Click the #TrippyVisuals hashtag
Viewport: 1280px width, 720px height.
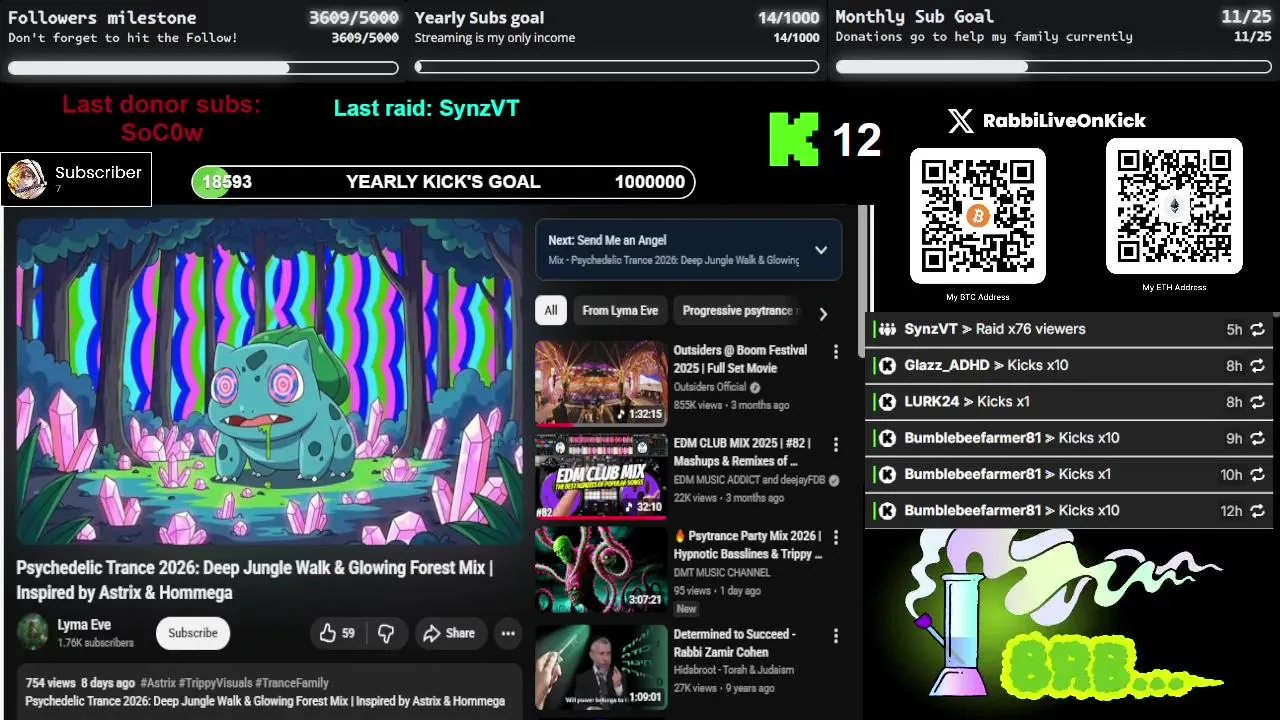215,683
